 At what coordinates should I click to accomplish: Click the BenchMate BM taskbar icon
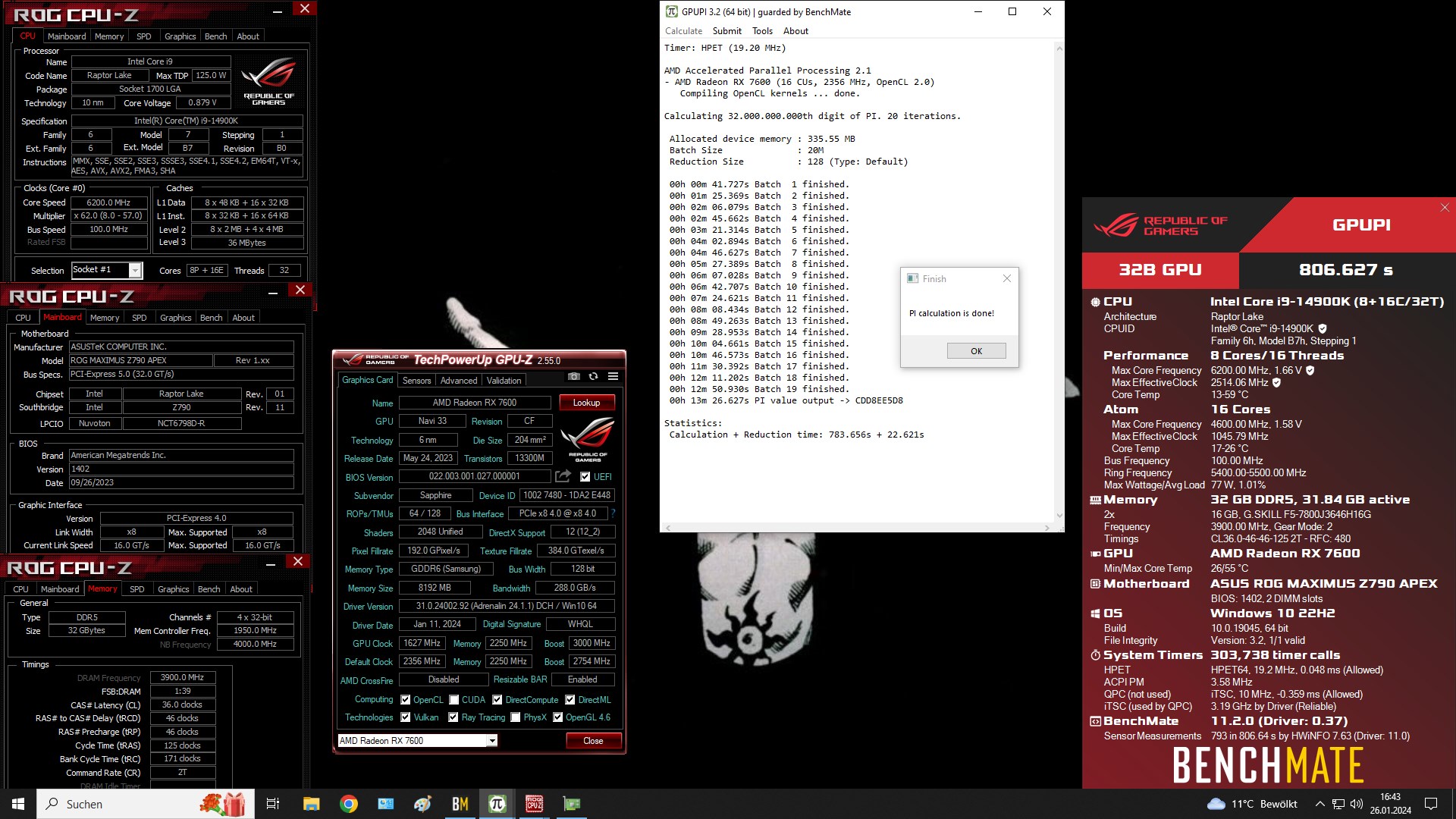pyautogui.click(x=460, y=804)
